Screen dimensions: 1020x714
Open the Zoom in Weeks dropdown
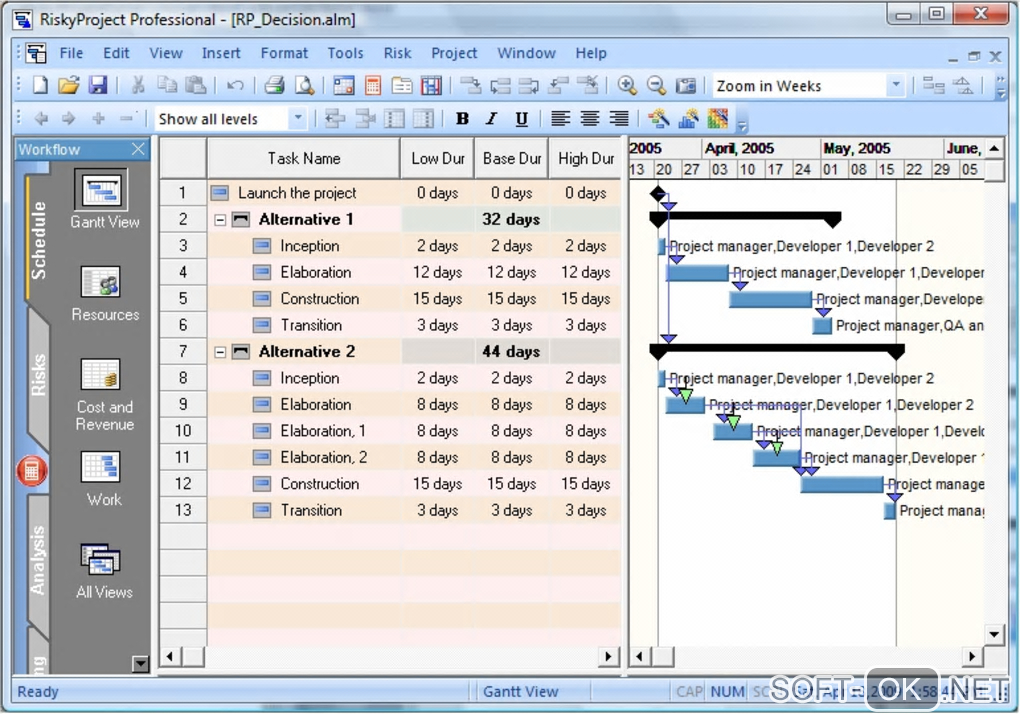point(895,86)
